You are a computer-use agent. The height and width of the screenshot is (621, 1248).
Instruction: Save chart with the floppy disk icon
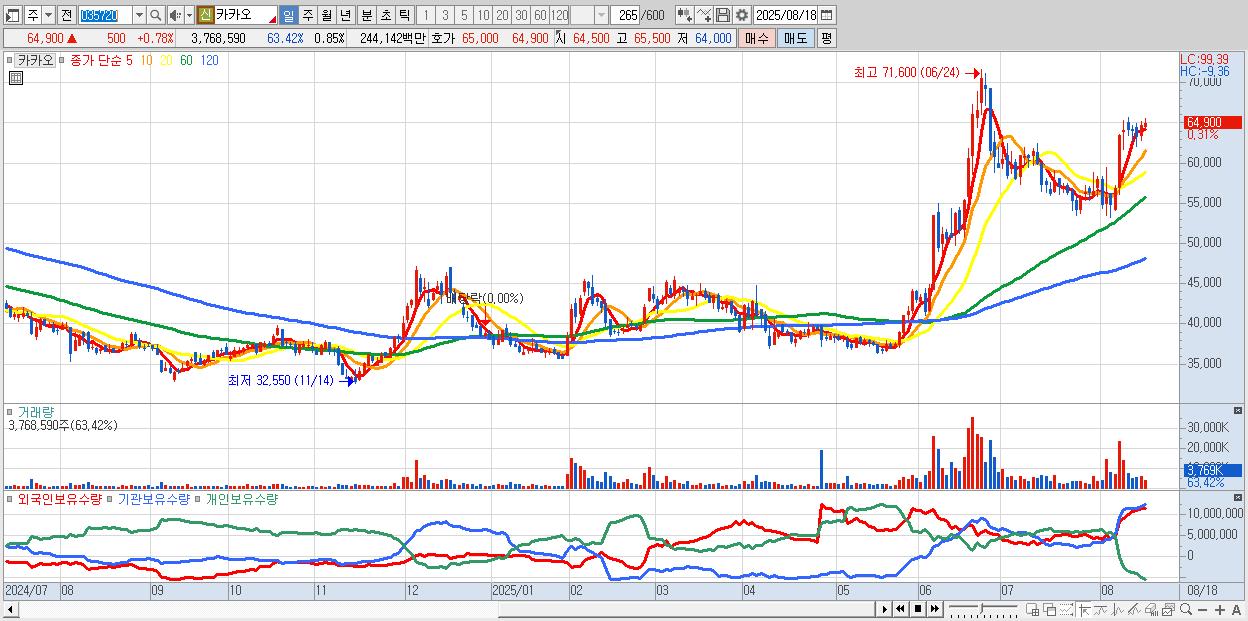723,15
